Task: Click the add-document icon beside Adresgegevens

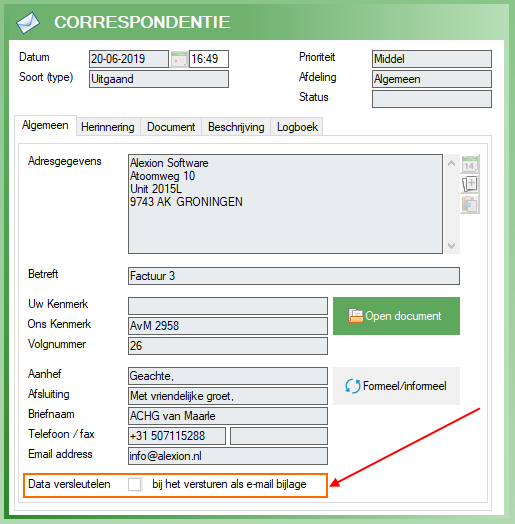Action: point(470,184)
